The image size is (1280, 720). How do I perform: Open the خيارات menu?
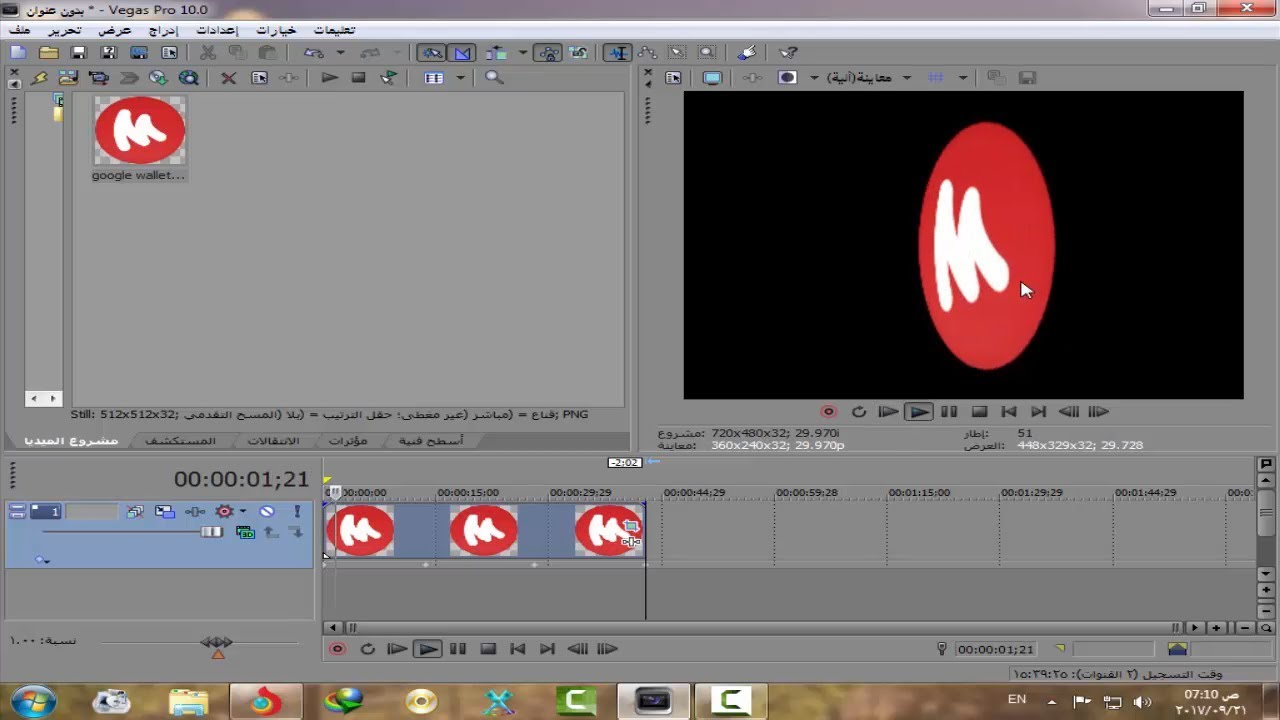(x=276, y=30)
